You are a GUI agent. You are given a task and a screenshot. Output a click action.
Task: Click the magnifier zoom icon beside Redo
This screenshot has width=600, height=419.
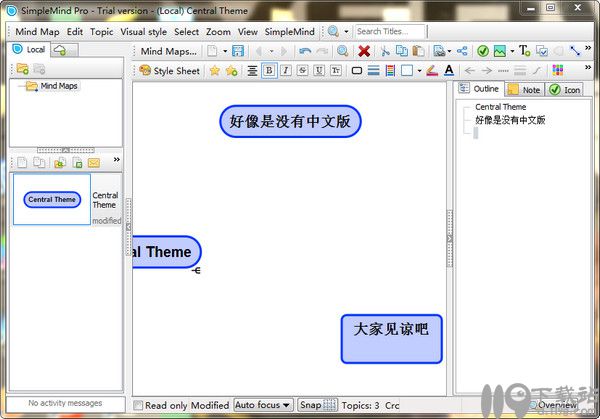click(342, 51)
